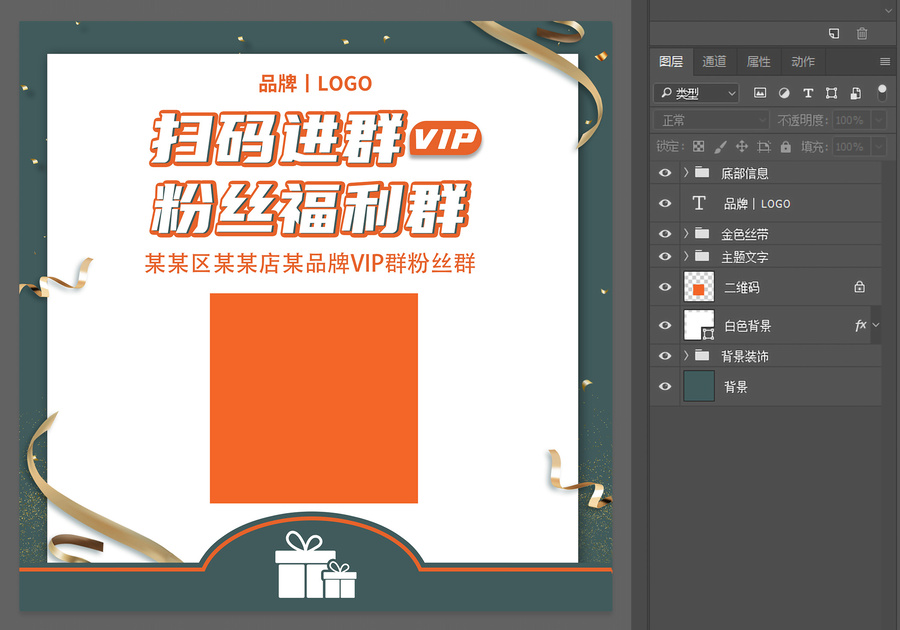
Task: Hide the 品牌 | LOGO text layer eye
Action: pyautogui.click(x=665, y=203)
